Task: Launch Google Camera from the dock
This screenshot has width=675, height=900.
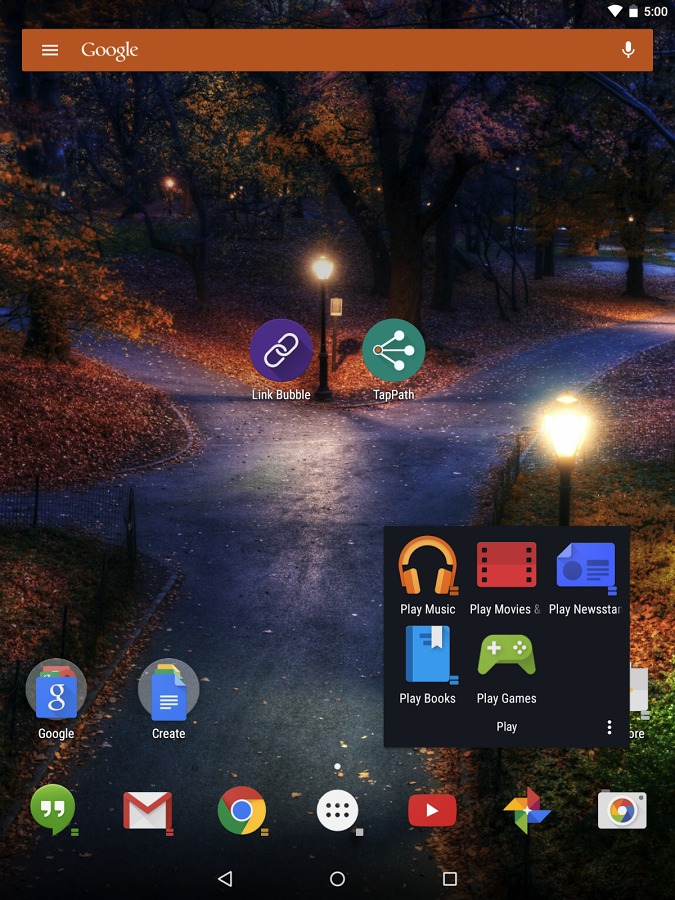Action: 622,810
